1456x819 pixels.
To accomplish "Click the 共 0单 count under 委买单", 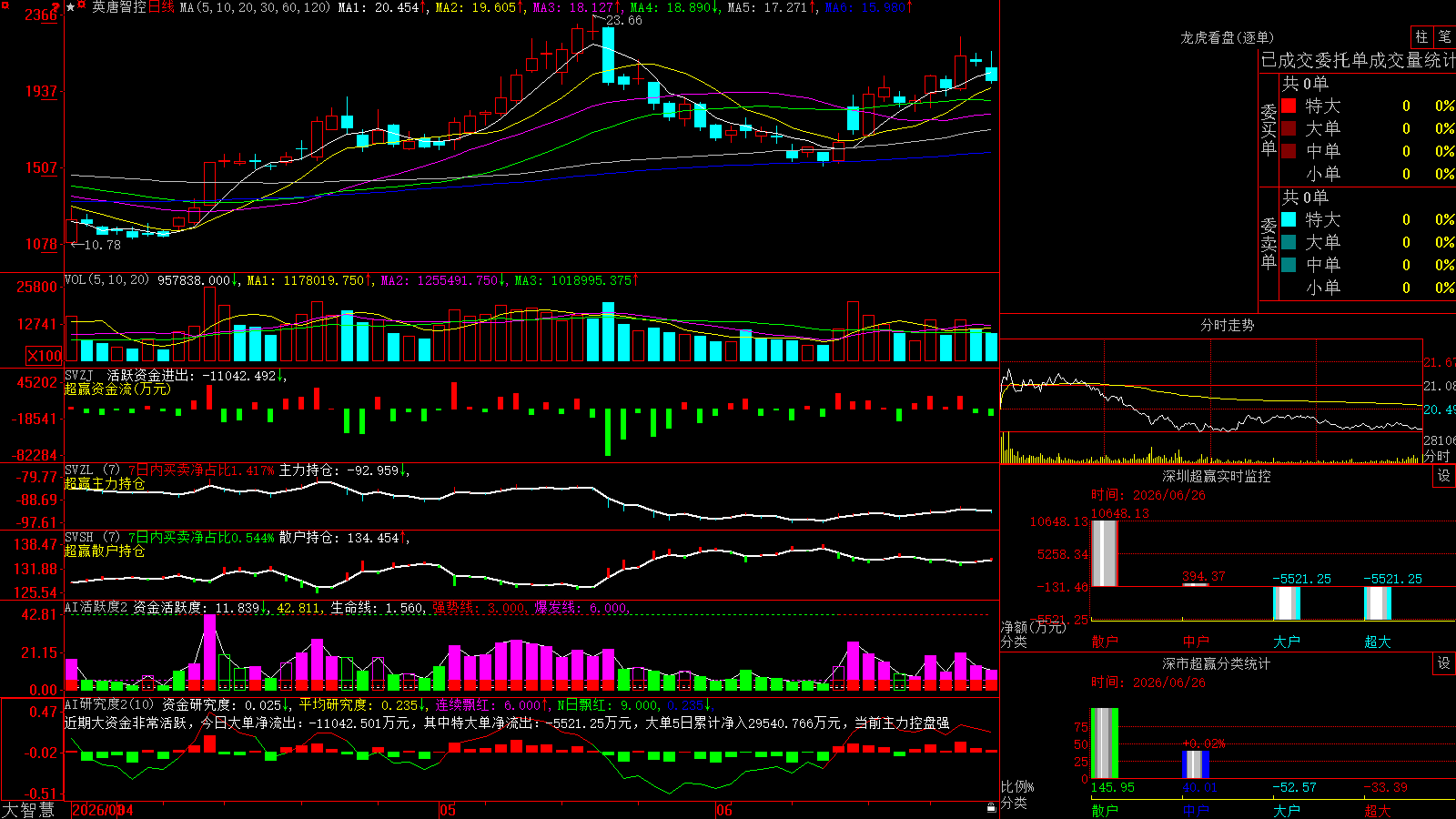I will (1305, 84).
